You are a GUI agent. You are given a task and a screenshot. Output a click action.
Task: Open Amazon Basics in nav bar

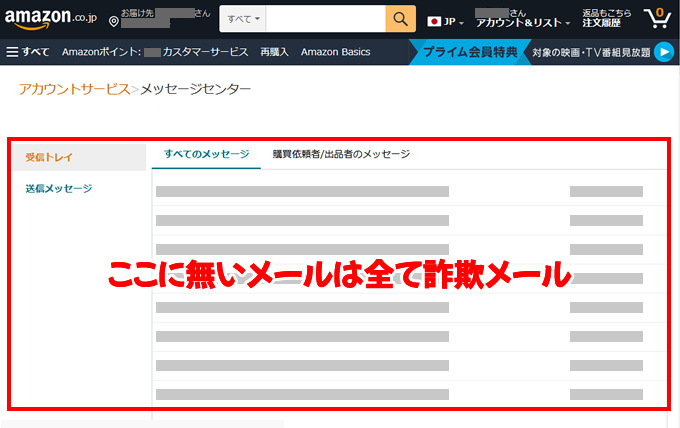coord(336,52)
